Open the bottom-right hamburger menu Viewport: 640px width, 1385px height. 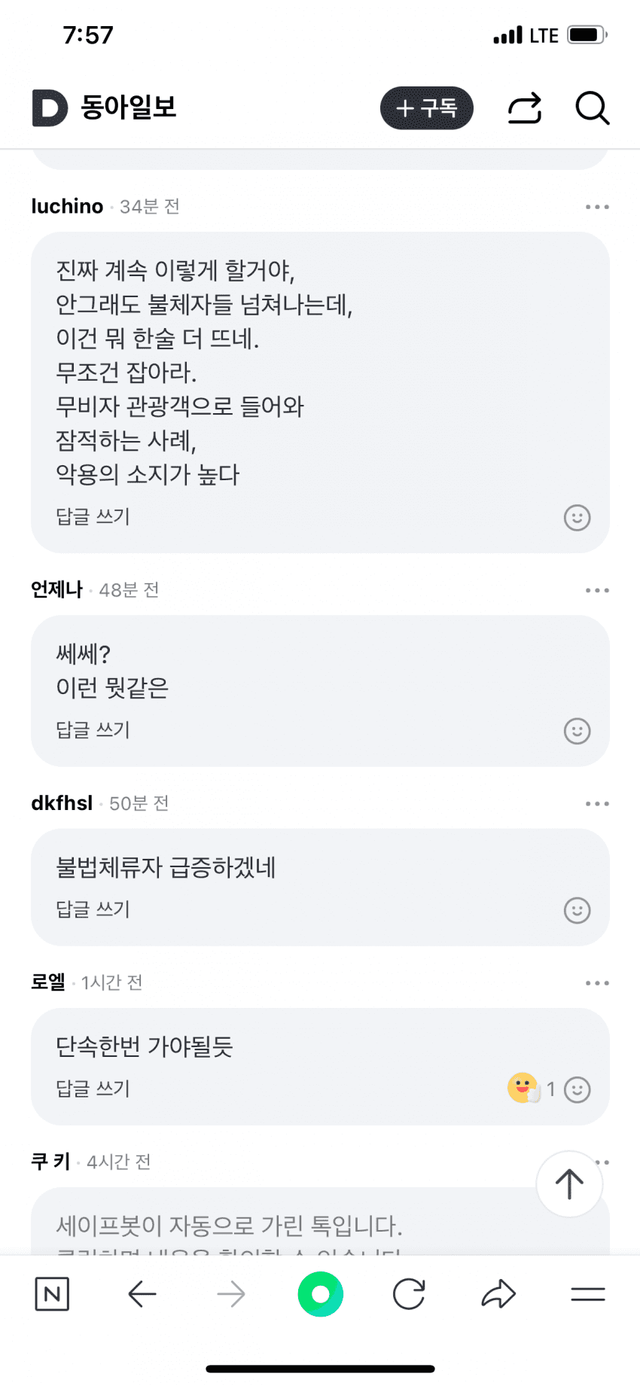point(588,1294)
